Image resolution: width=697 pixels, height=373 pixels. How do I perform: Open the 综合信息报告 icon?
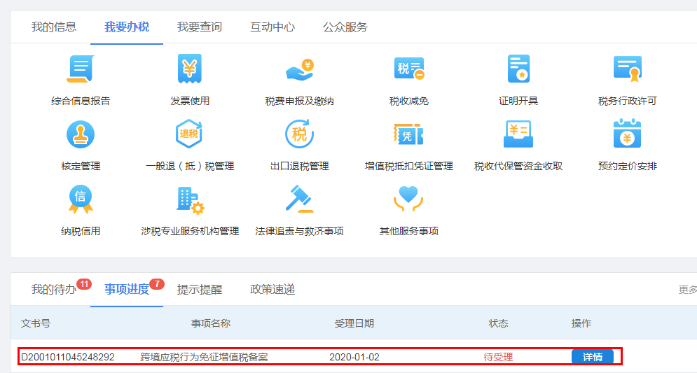tap(80, 69)
